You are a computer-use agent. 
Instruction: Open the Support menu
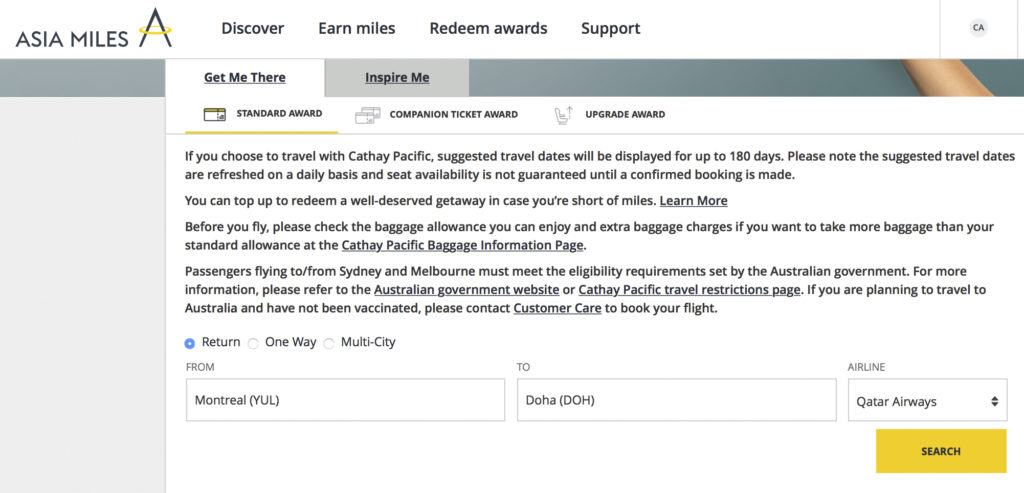(x=610, y=28)
